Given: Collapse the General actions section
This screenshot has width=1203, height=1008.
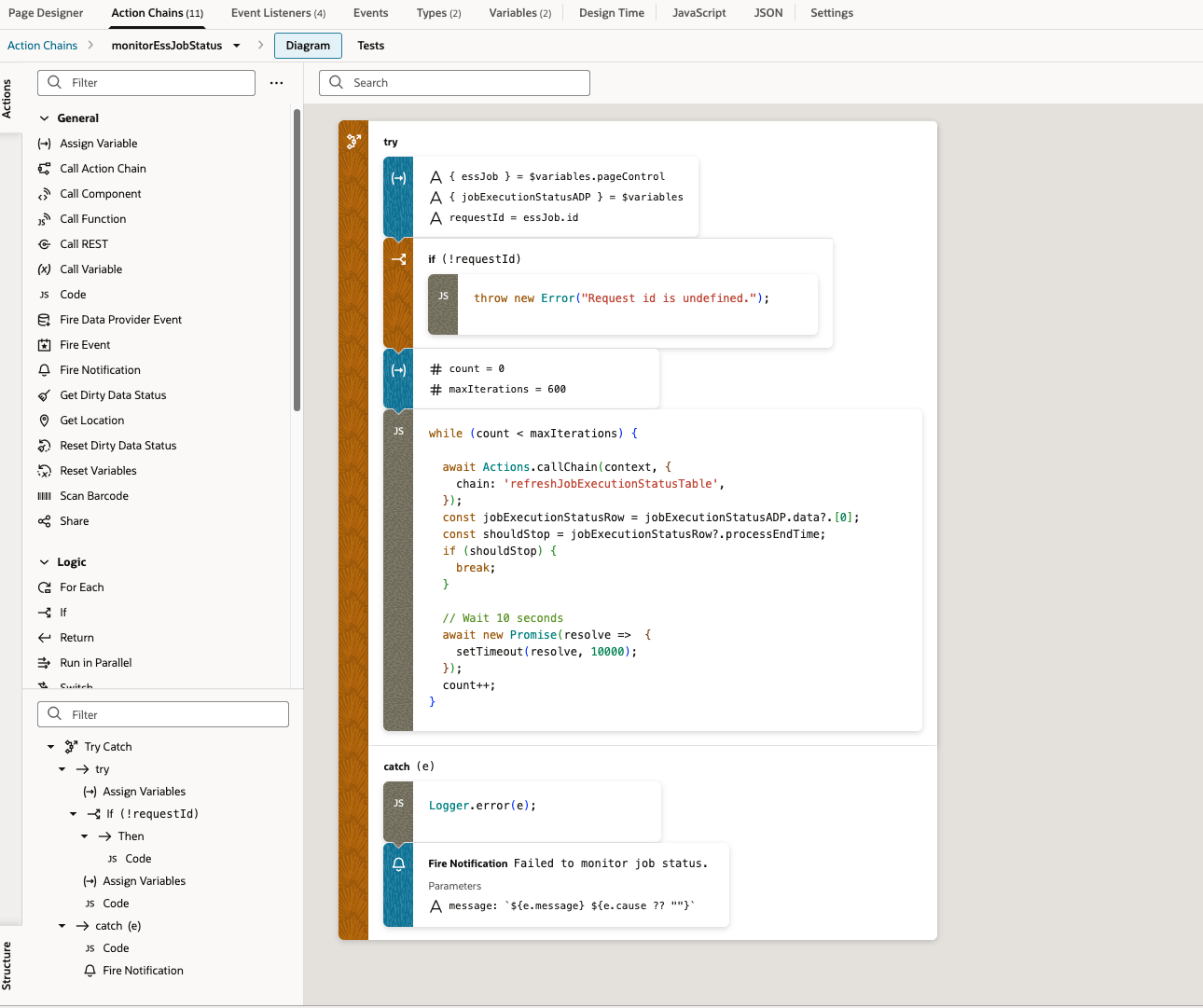Looking at the screenshot, I should click(x=44, y=118).
